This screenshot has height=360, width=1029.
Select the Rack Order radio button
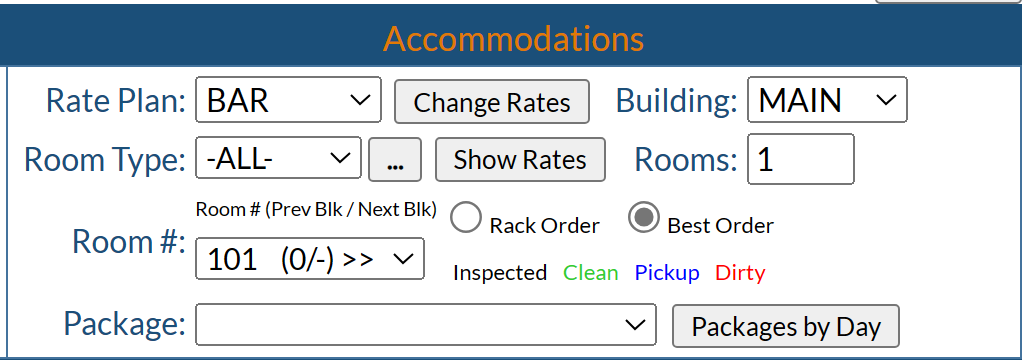point(466,218)
